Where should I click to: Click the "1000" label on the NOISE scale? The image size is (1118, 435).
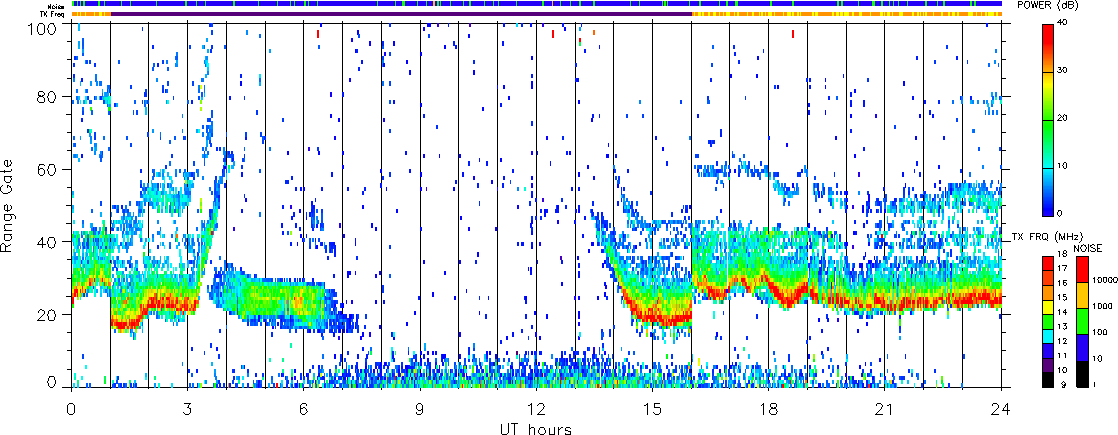click(1102, 307)
